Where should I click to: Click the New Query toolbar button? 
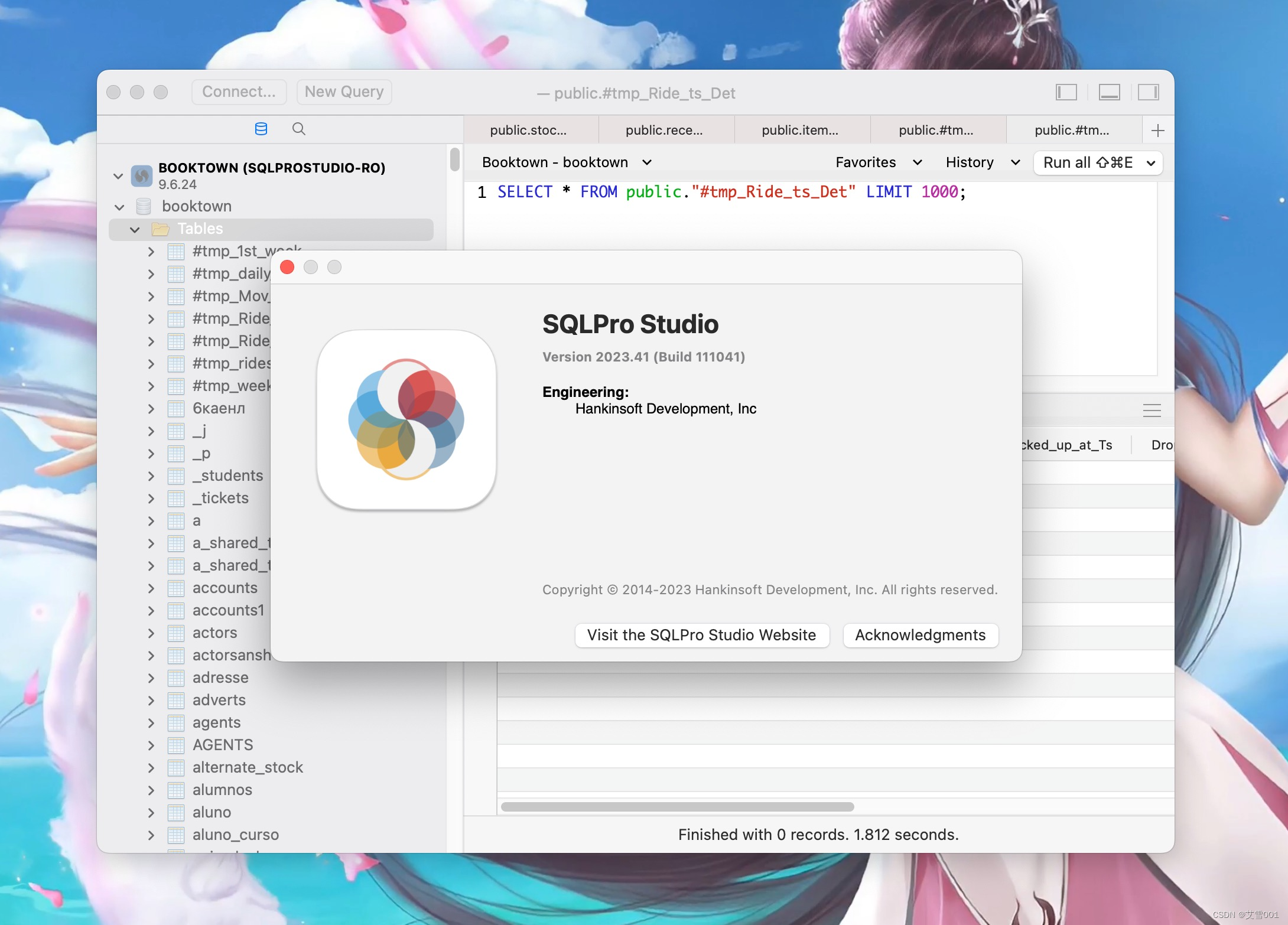pyautogui.click(x=344, y=91)
